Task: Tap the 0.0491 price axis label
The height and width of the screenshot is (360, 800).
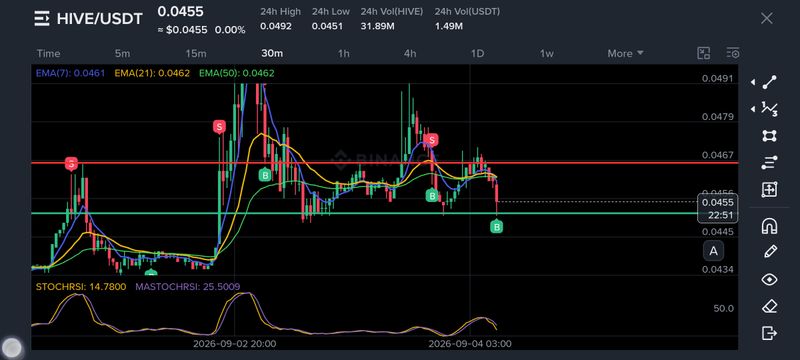Action: click(717, 79)
